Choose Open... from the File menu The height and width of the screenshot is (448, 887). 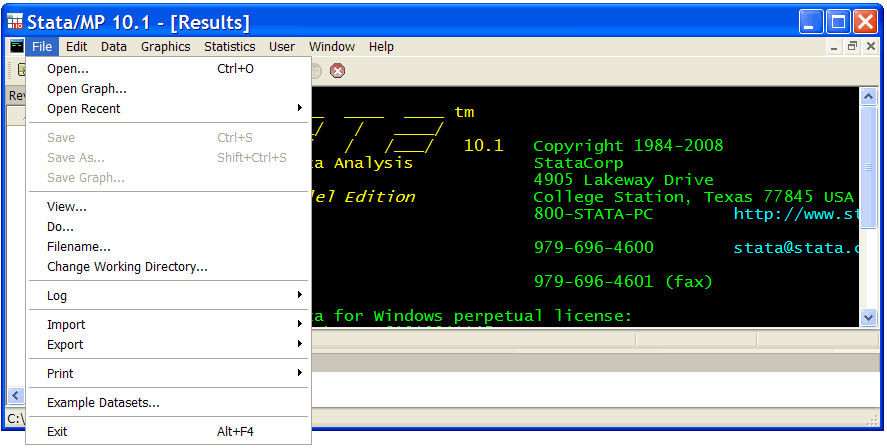click(68, 68)
